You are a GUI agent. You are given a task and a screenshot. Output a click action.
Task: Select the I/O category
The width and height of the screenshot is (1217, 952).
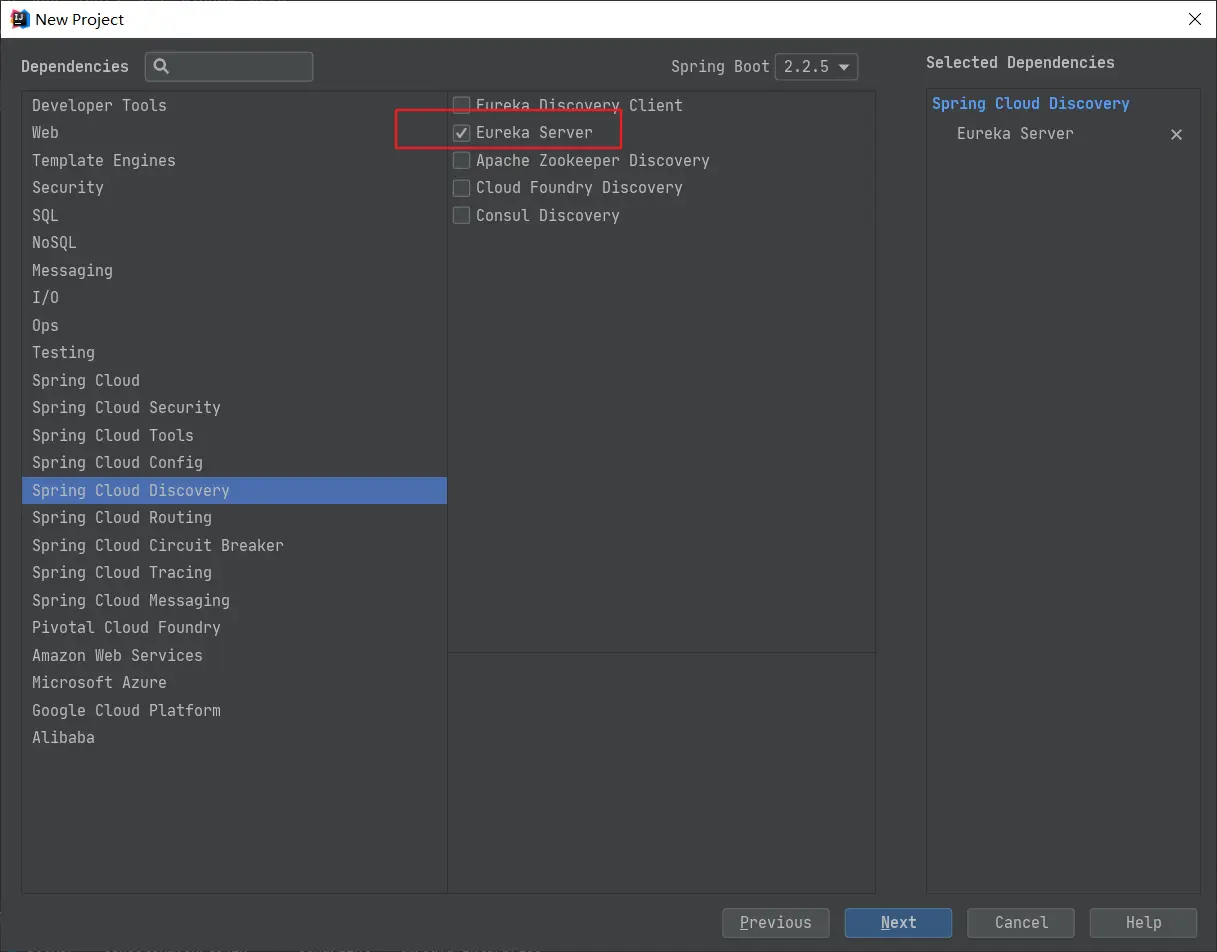pyautogui.click(x=234, y=298)
